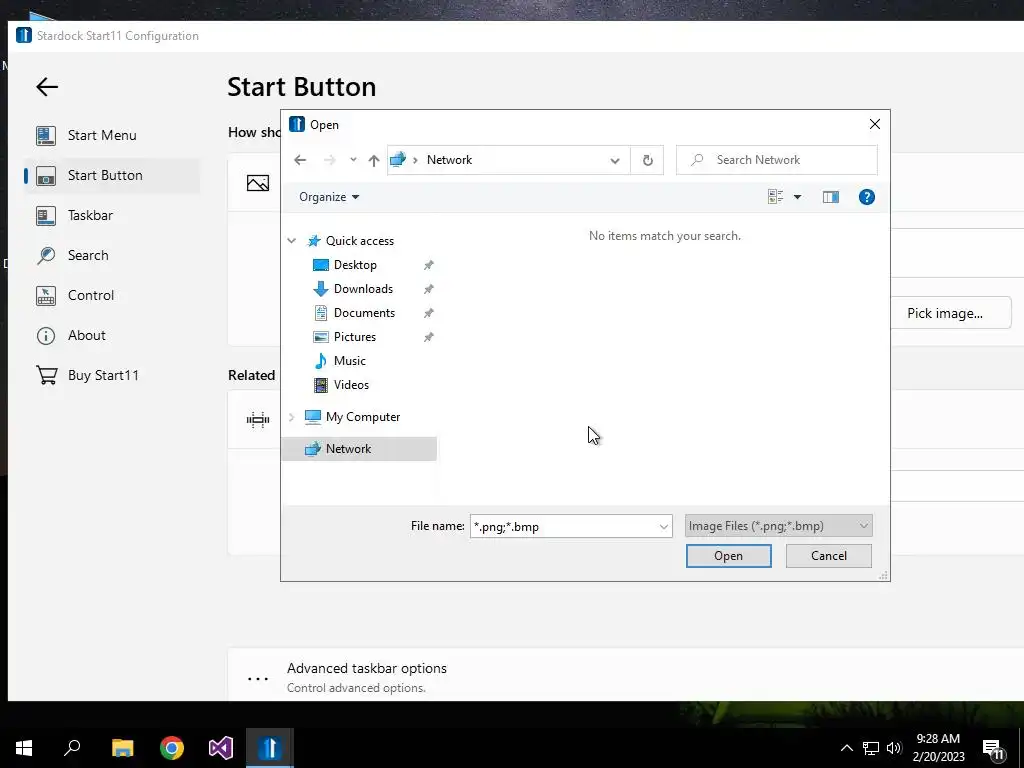Open the File name dropdown arrow
The height and width of the screenshot is (768, 1024).
click(x=664, y=526)
